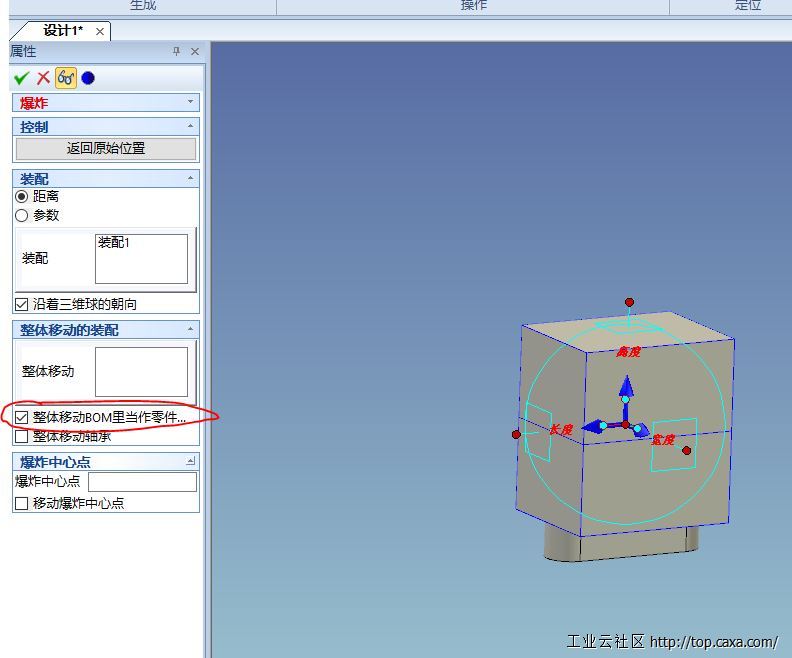
Task: Toggle the glasses preview icon
Action: coord(66,78)
